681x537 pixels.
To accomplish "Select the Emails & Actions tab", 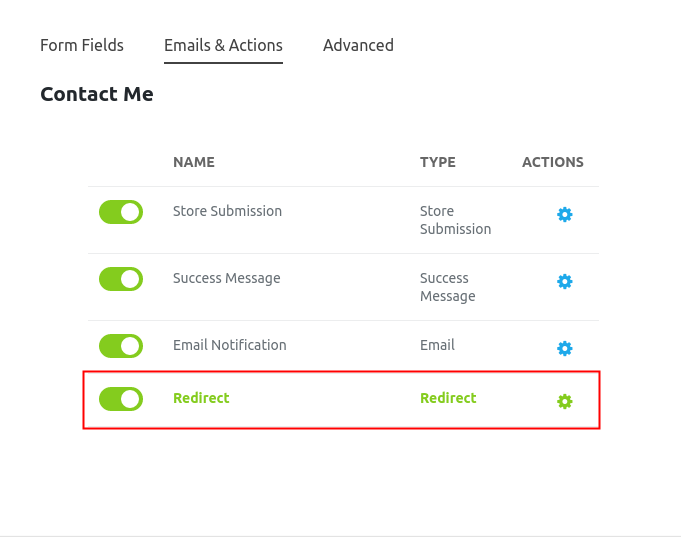I will coord(223,45).
